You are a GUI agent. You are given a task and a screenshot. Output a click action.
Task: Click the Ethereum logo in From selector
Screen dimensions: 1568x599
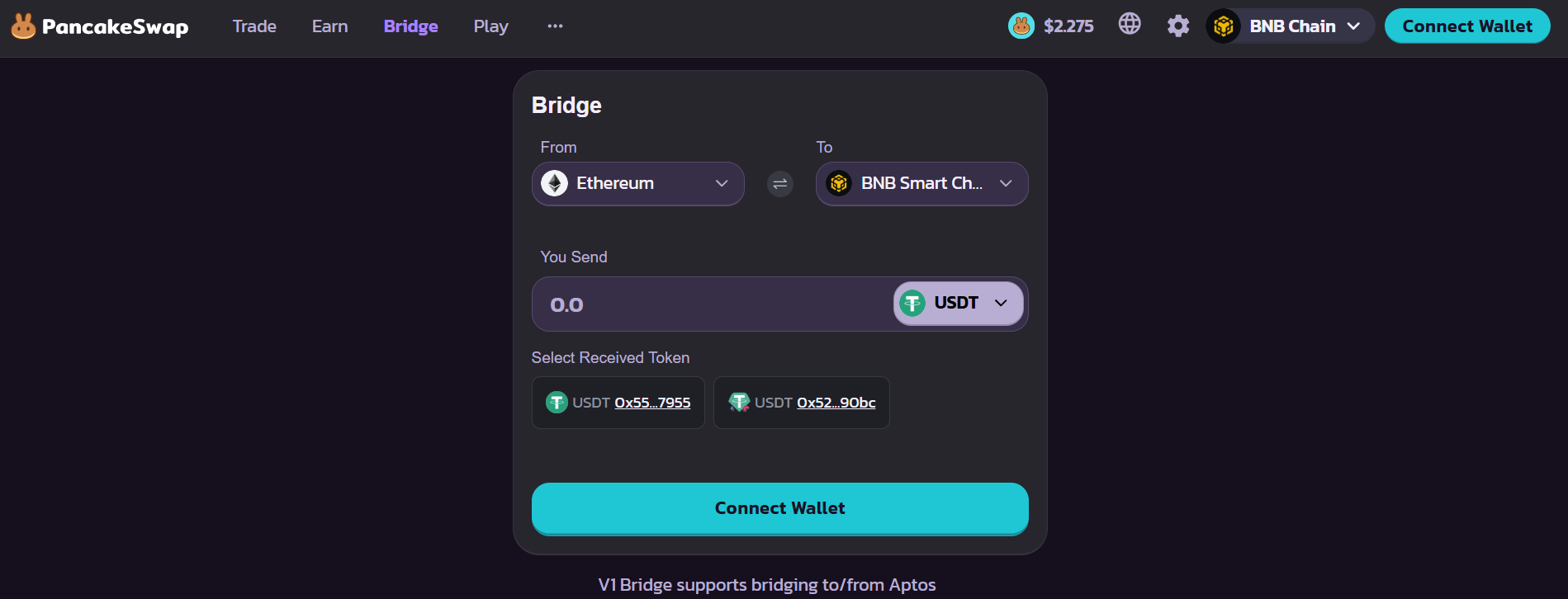(554, 183)
